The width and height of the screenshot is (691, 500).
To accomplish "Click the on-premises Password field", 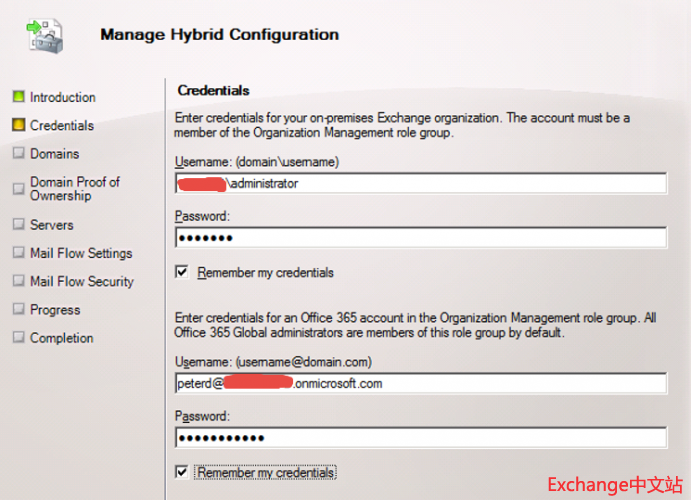I will 420,238.
